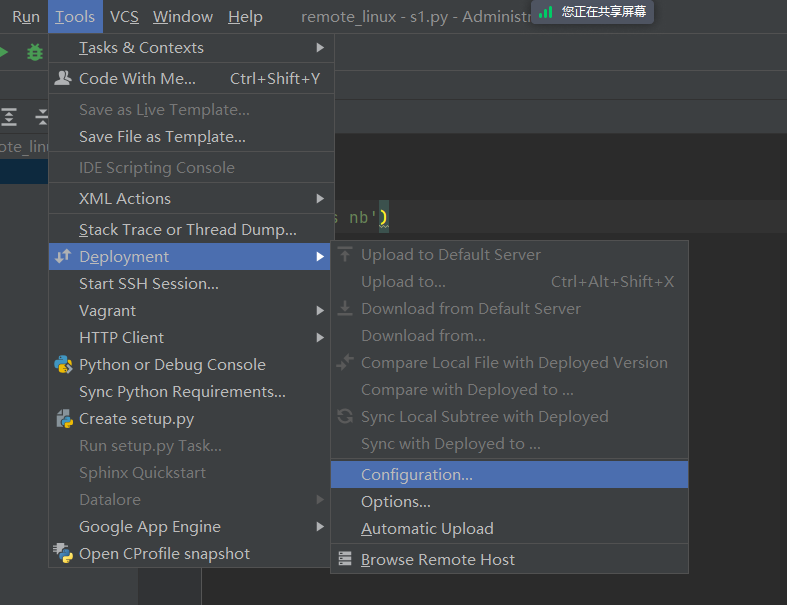Toggle Automatic Upload in the Deployment submenu

coord(427,529)
